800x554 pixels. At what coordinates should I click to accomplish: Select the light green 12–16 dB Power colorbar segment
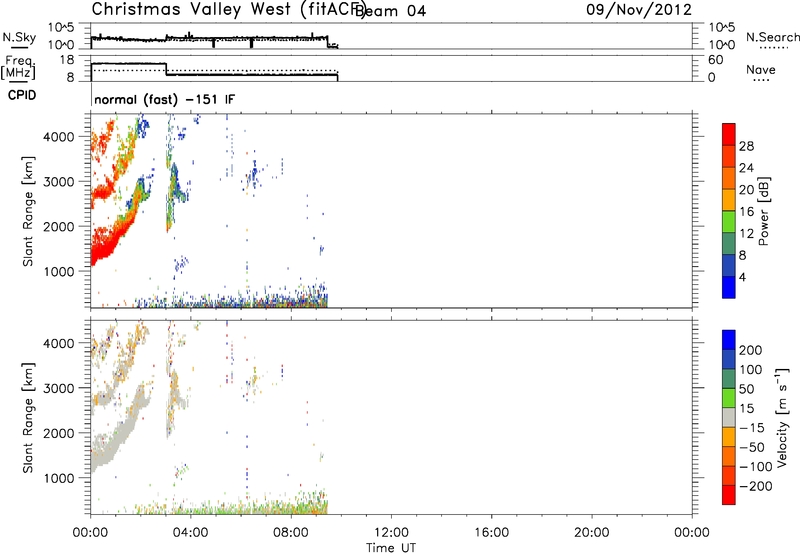[729, 221]
